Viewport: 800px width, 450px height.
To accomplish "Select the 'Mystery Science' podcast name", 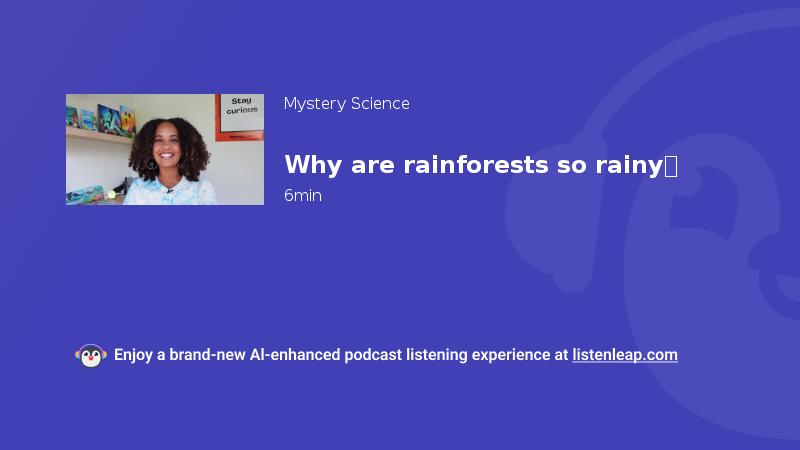I will point(346,104).
